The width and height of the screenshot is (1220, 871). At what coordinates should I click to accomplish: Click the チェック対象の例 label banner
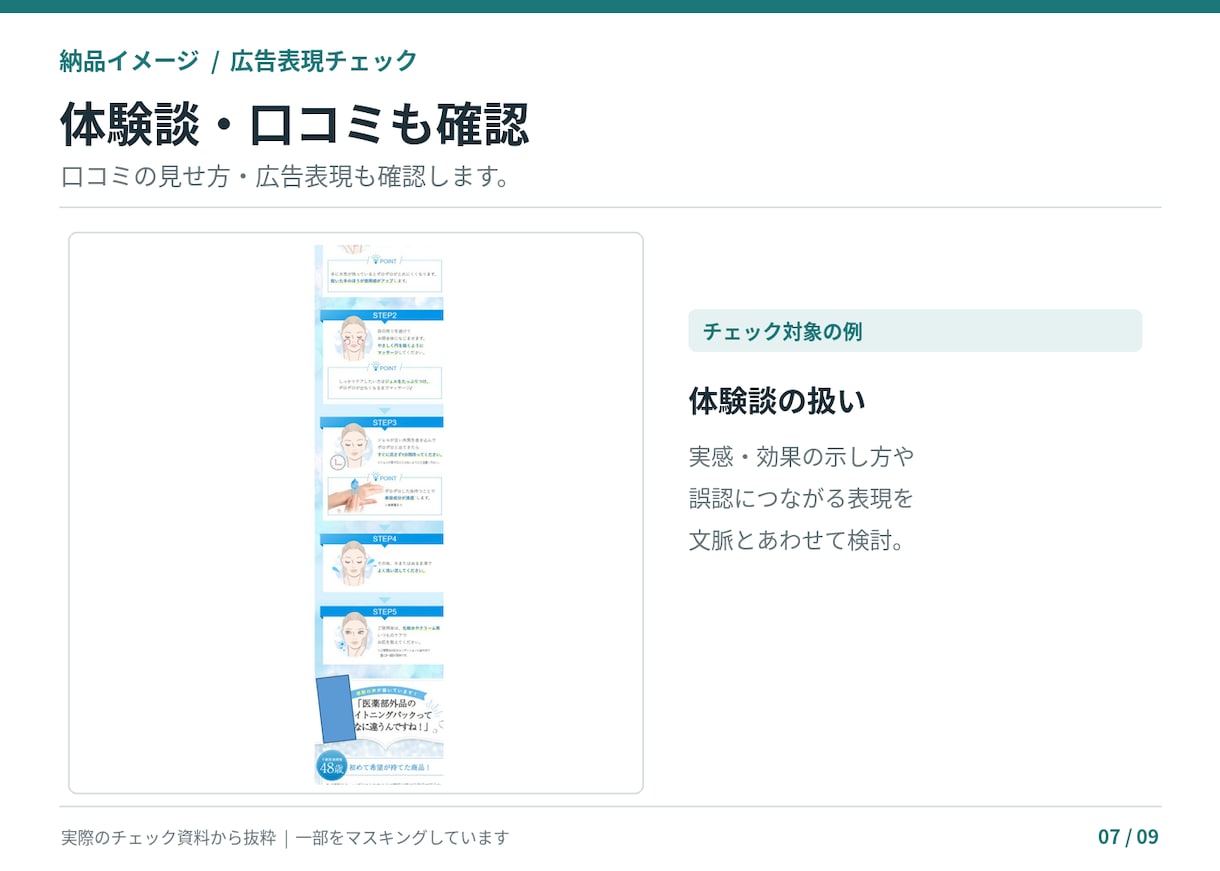pyautogui.click(x=915, y=331)
